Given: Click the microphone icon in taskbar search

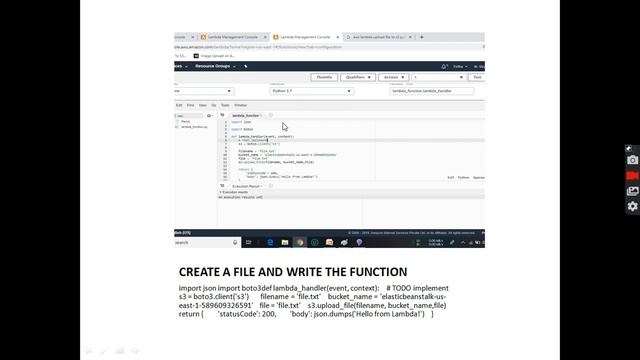Looking at the screenshot, I should pyautogui.click(x=235, y=242).
